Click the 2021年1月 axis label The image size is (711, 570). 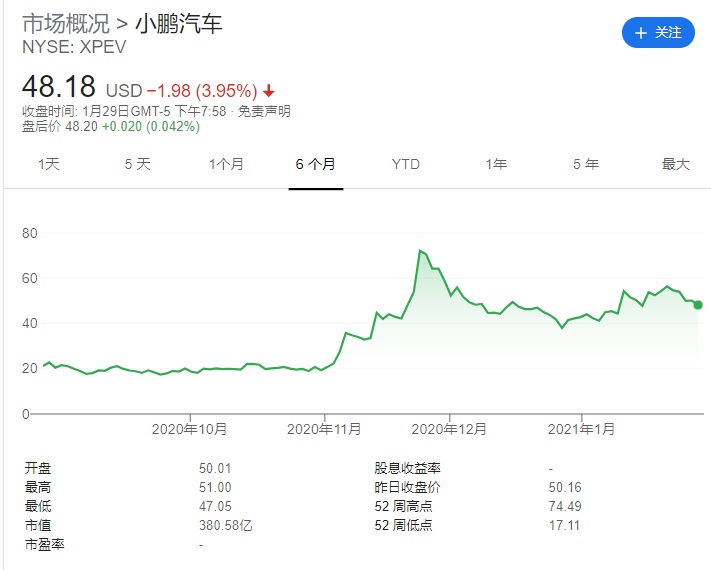tap(581, 429)
